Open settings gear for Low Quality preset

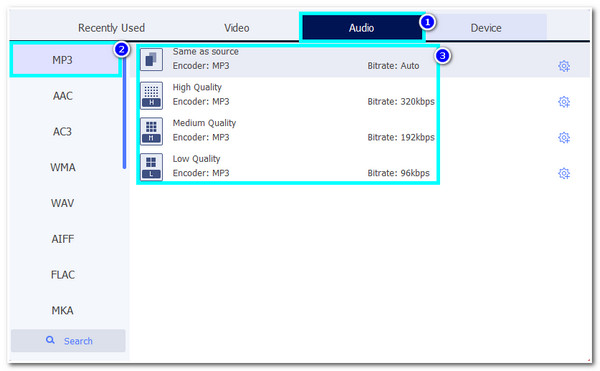coord(564,173)
